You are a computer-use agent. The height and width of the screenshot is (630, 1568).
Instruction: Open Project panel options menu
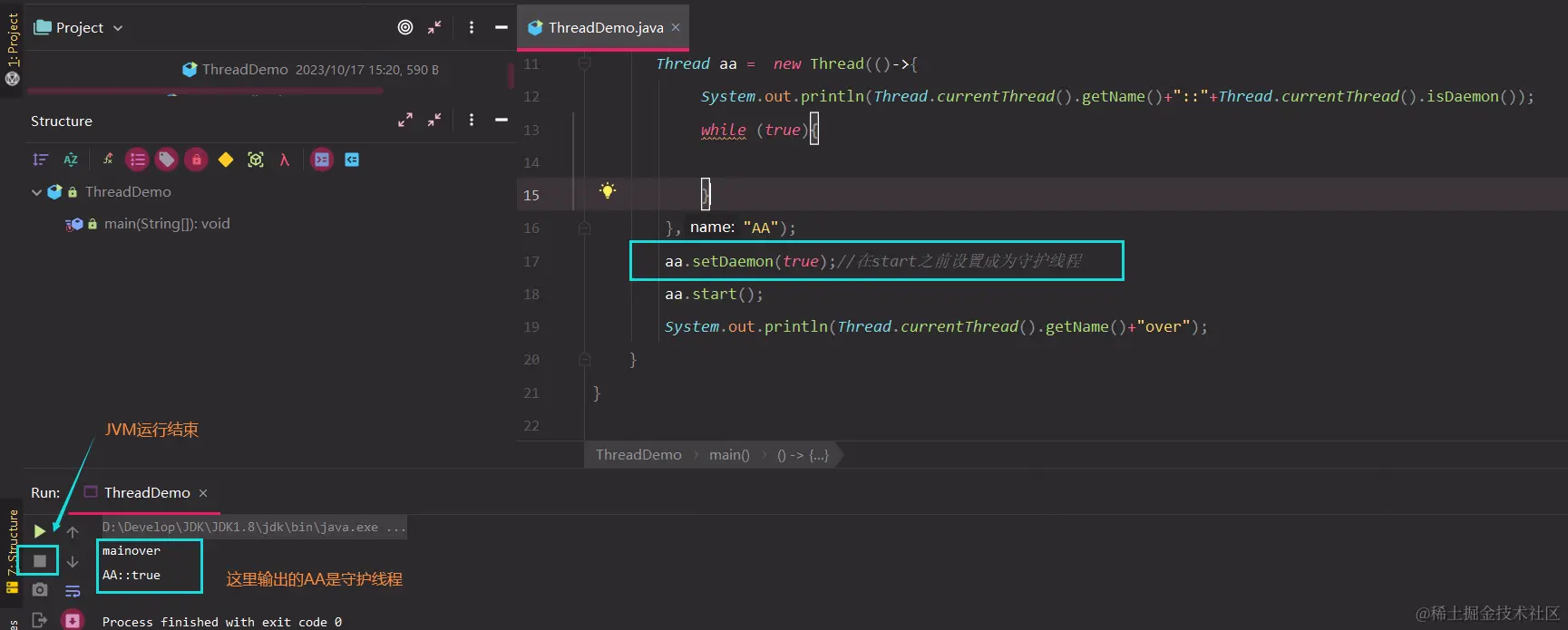pyautogui.click(x=472, y=27)
